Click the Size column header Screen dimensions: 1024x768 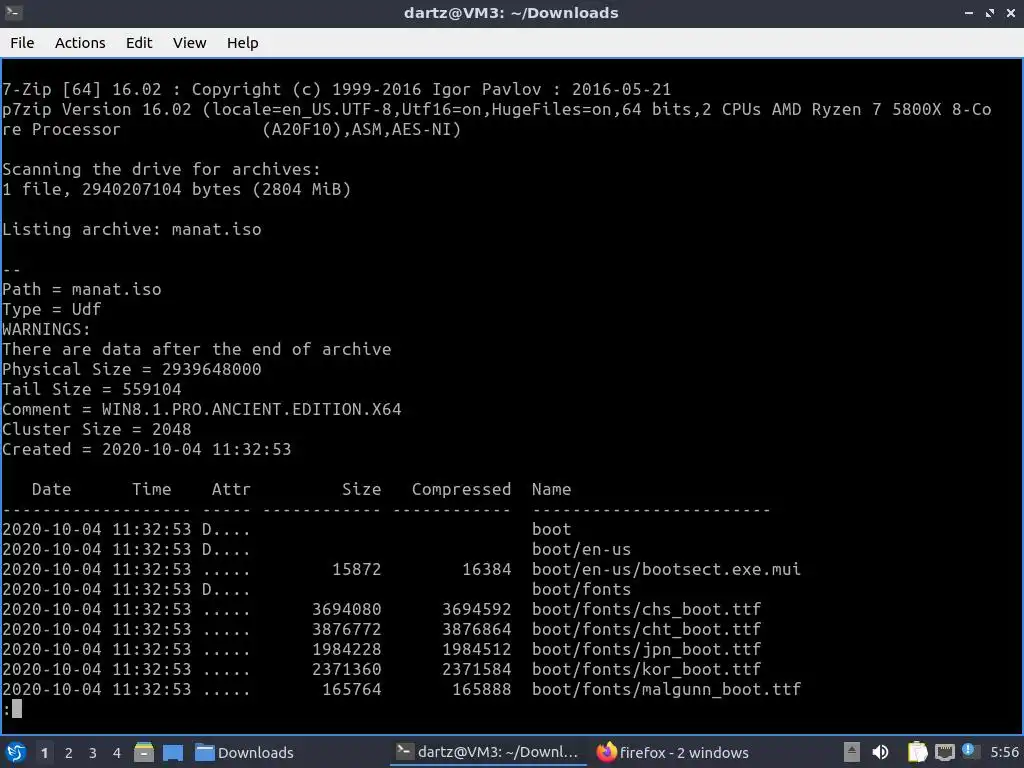pyautogui.click(x=362, y=489)
